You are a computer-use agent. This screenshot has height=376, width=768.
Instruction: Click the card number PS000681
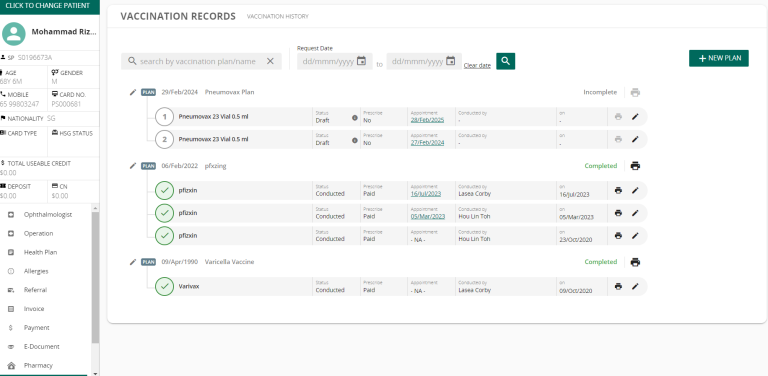coord(66,104)
